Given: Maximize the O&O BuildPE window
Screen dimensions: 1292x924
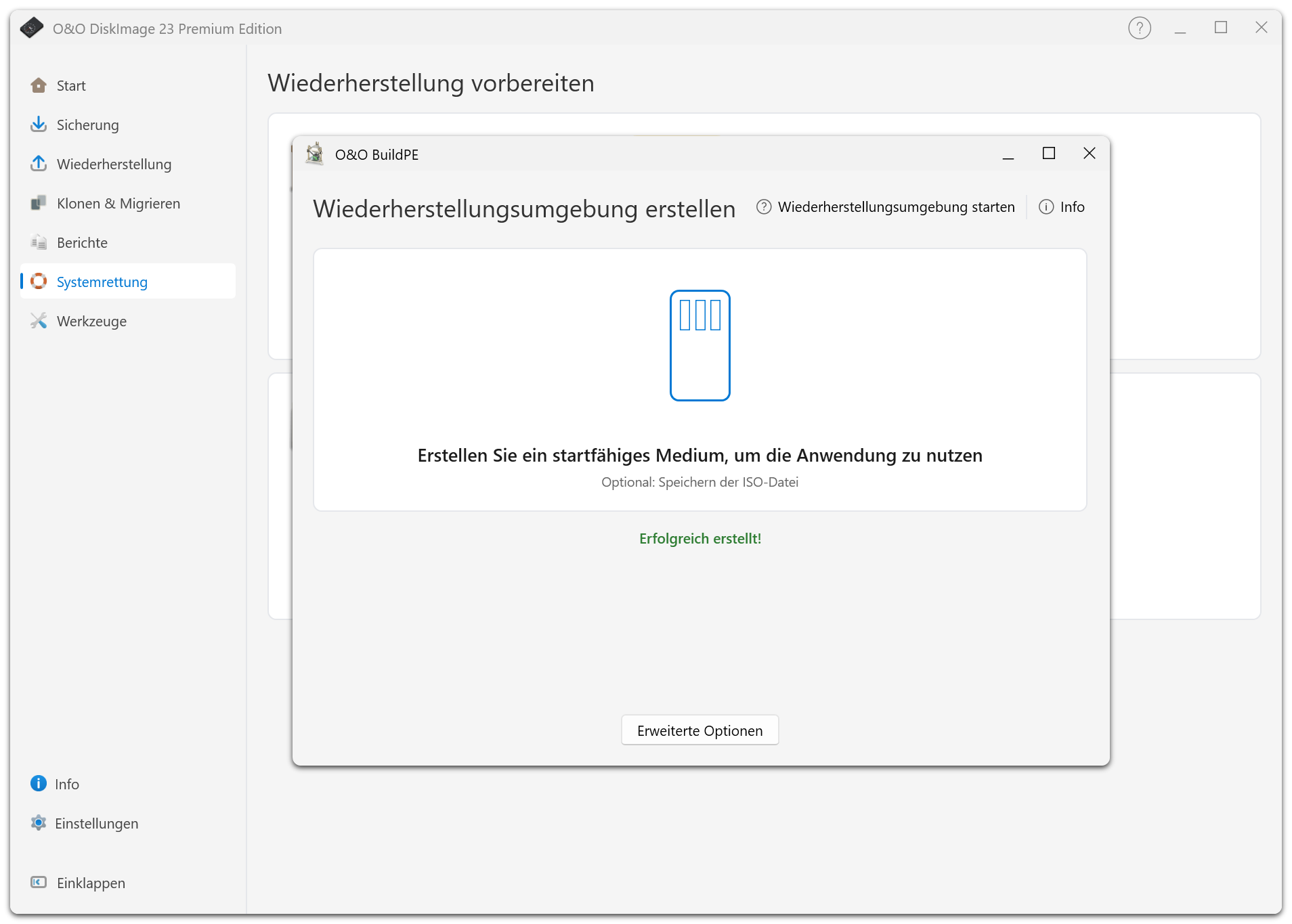Looking at the screenshot, I should click(1048, 154).
